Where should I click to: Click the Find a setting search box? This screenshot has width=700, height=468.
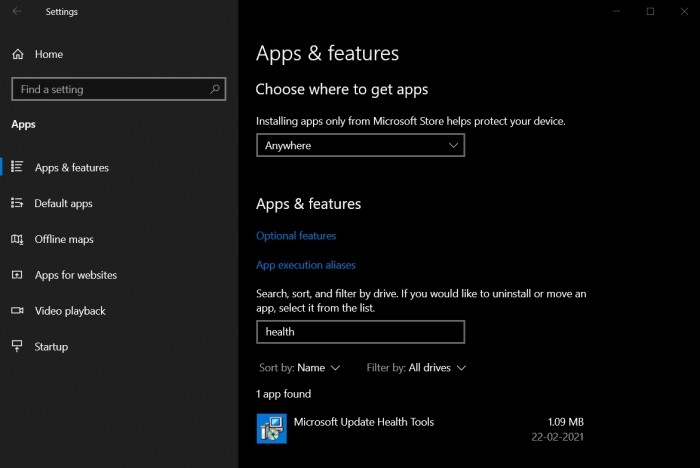coord(110,89)
